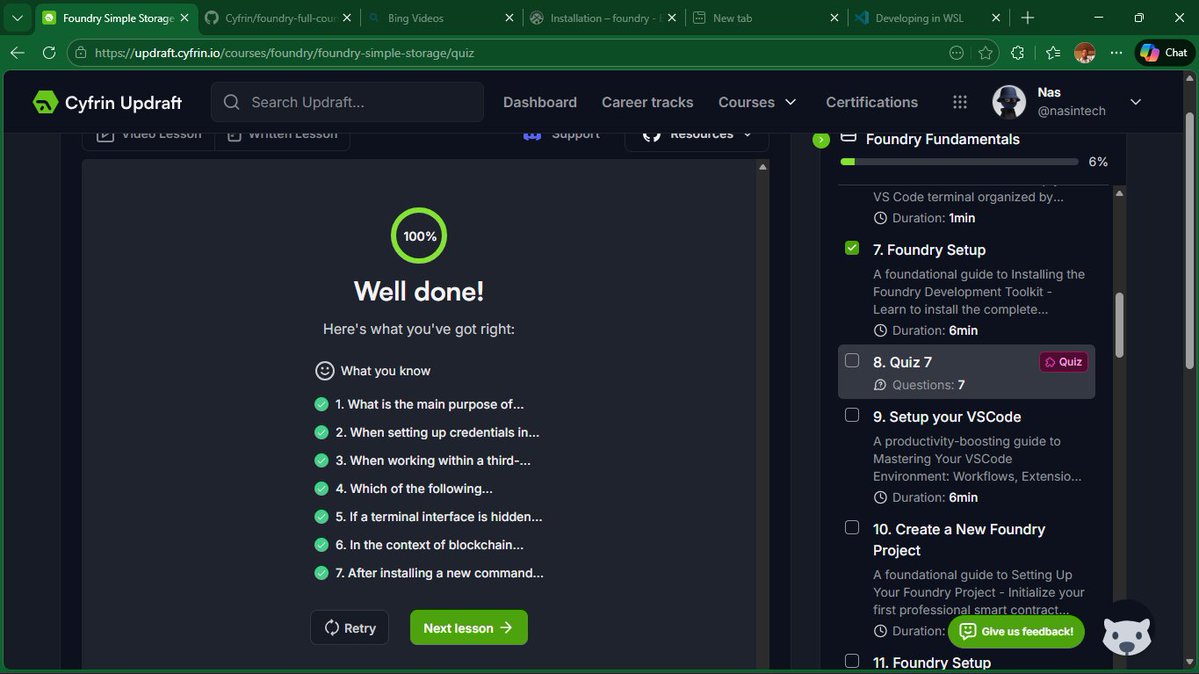Expand the Courses dropdown
1199x674 pixels.
(757, 102)
